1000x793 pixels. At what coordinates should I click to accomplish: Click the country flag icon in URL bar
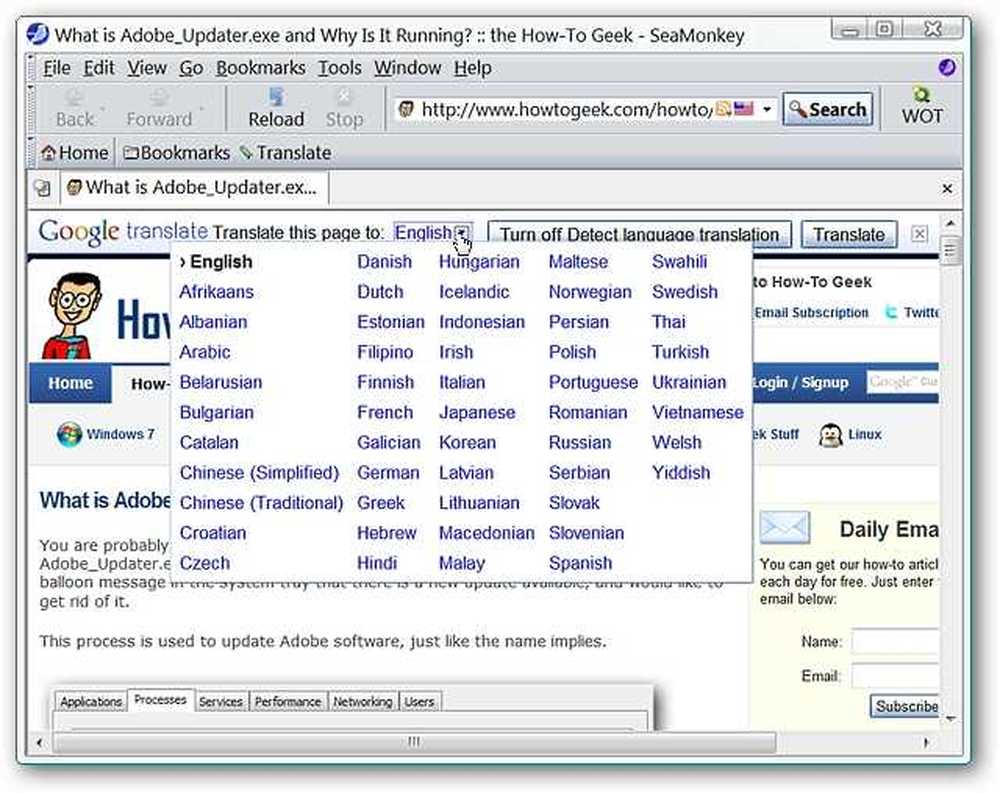tap(744, 109)
